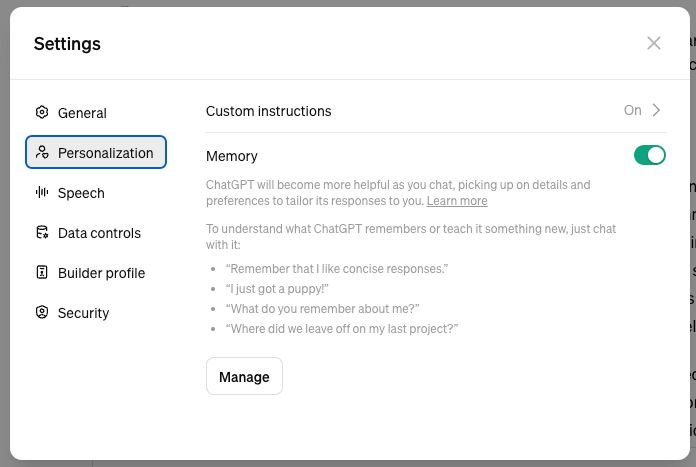This screenshot has width=696, height=467.
Task: Click the Data controls database icon
Action: coord(42,232)
